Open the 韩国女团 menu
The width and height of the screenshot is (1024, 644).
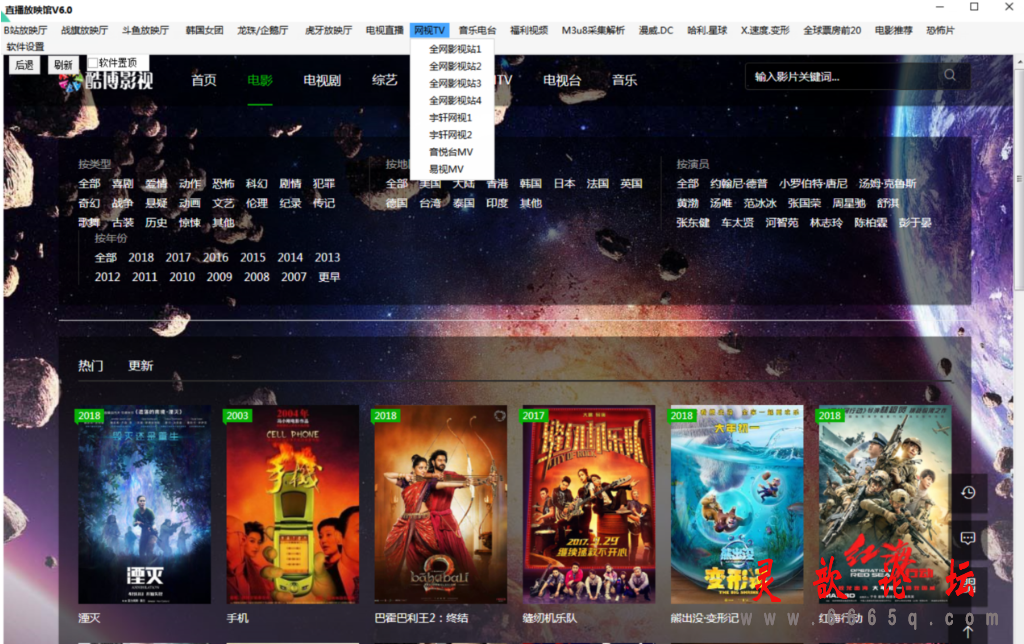pos(204,30)
